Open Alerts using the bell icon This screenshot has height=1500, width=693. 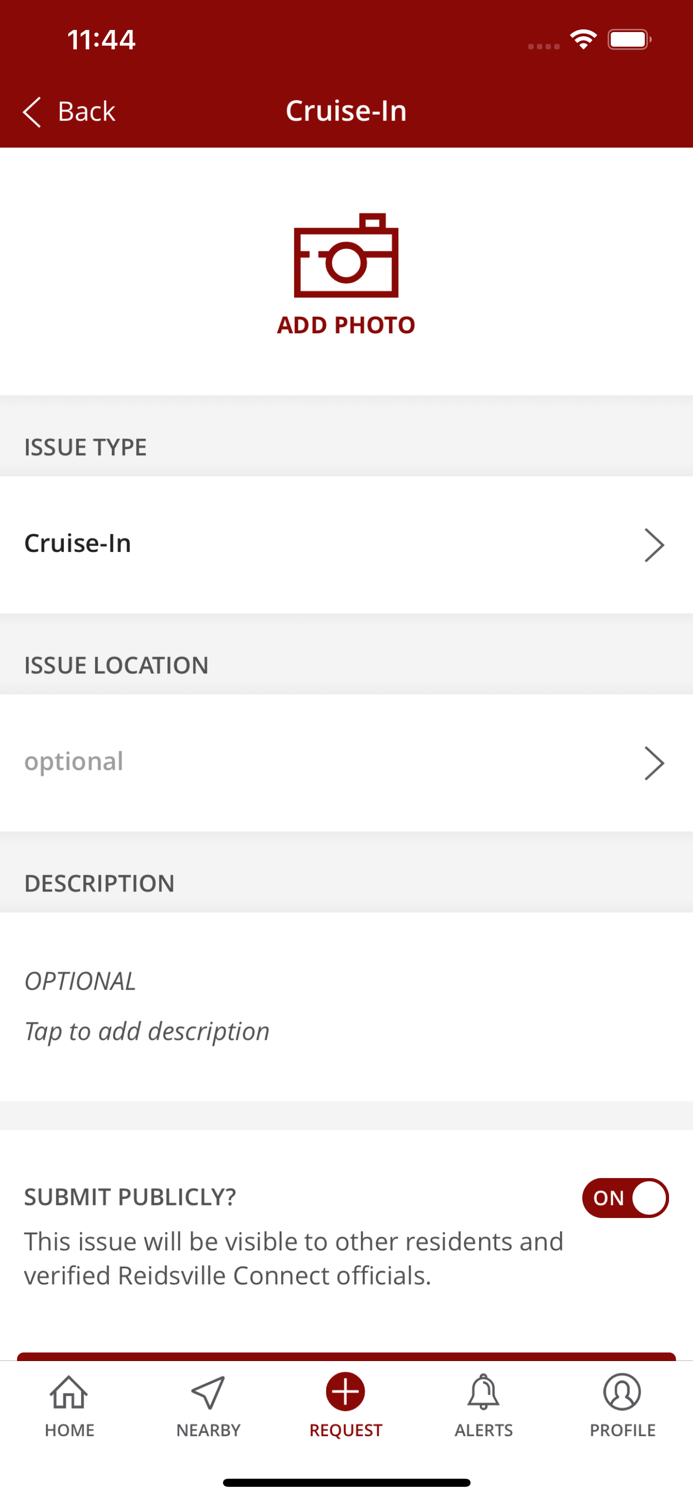pos(484,1392)
